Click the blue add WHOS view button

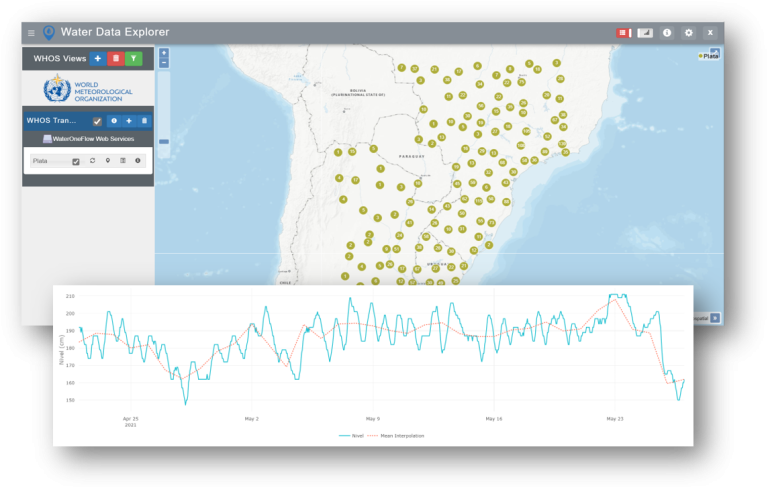pyautogui.click(x=97, y=59)
